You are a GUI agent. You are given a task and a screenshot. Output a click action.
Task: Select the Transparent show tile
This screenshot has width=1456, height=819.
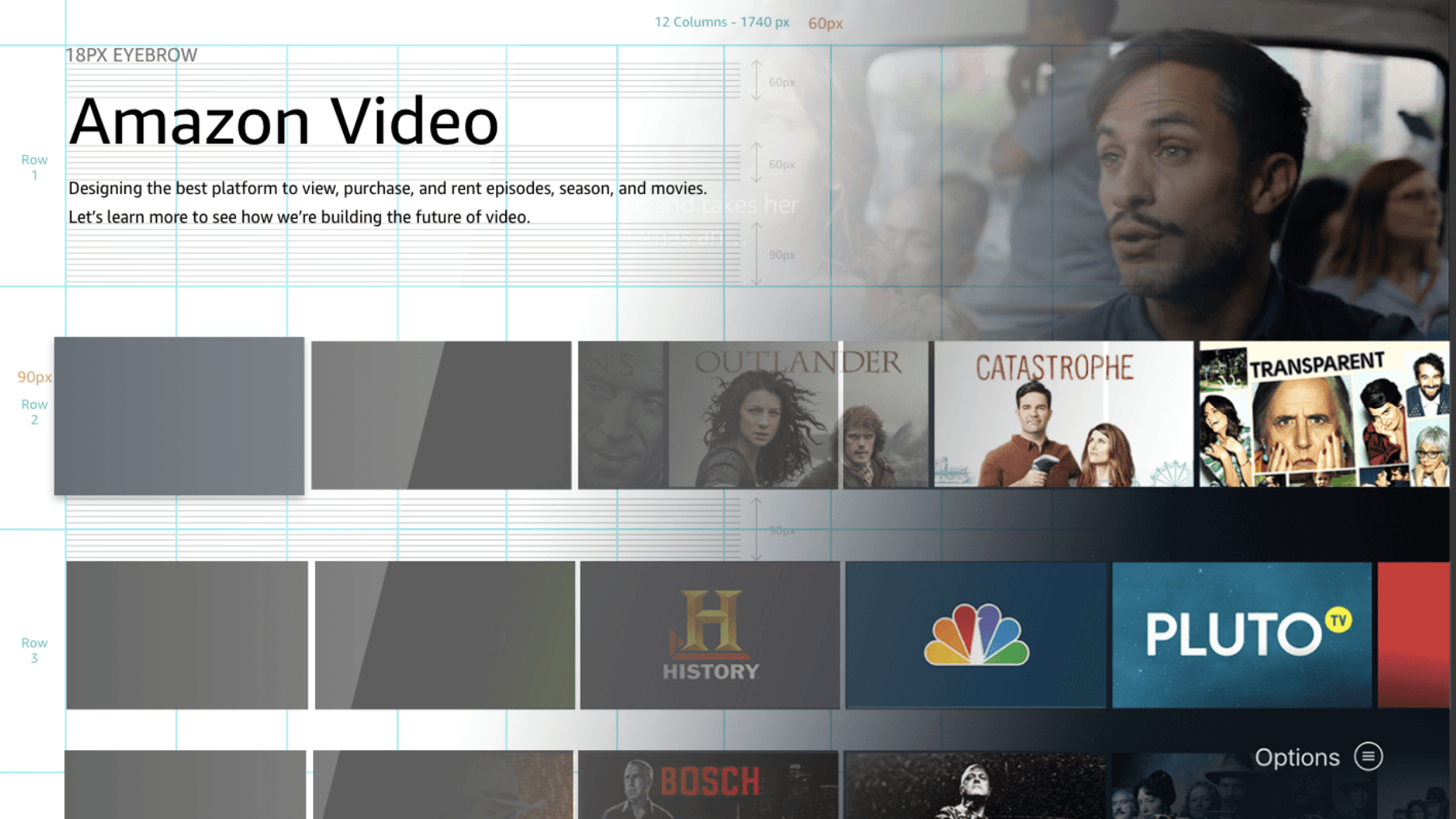pos(1325,414)
